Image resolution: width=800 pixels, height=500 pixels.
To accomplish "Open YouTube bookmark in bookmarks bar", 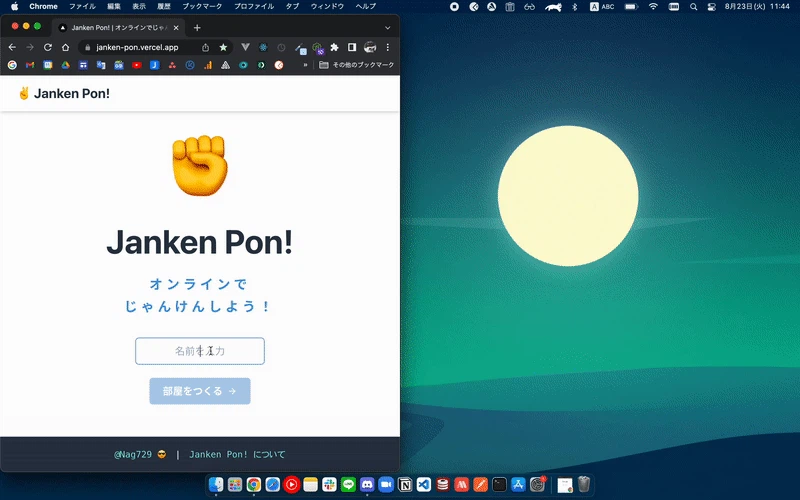I will point(136,65).
